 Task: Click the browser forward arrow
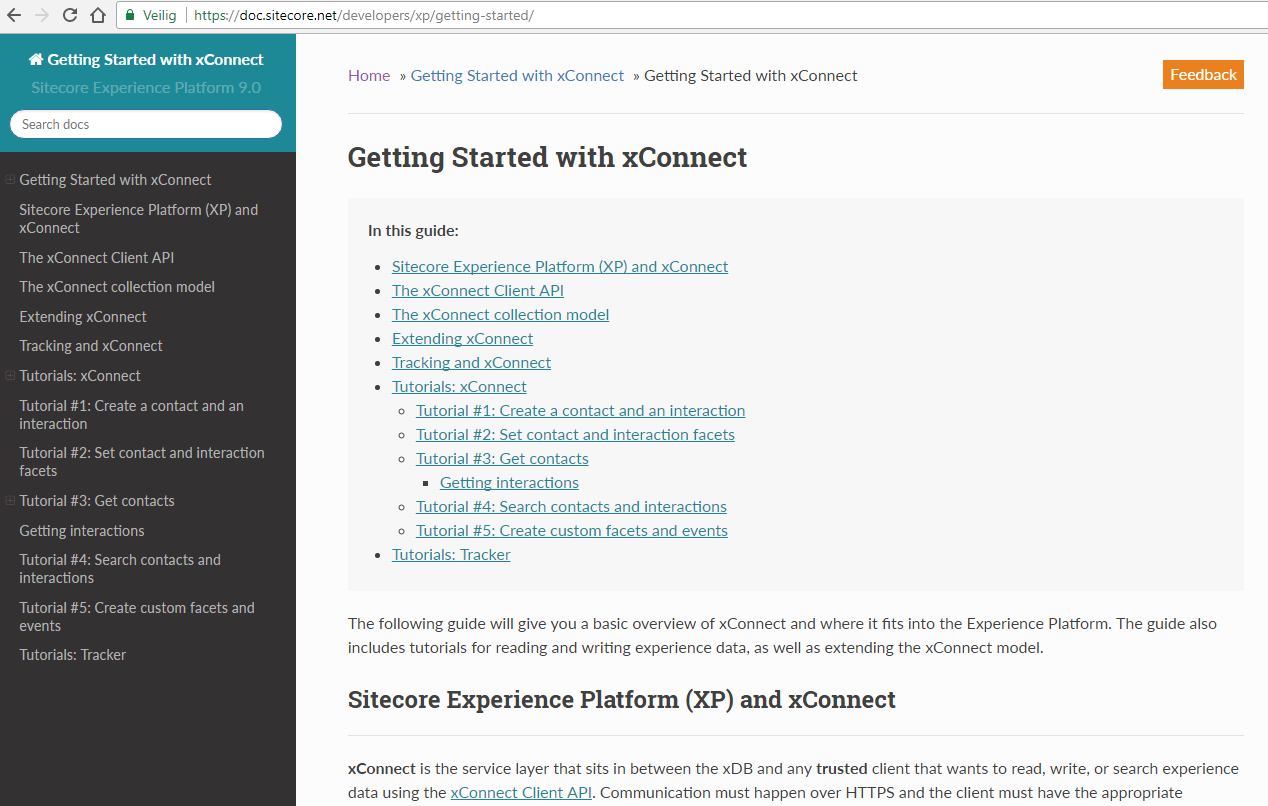42,15
